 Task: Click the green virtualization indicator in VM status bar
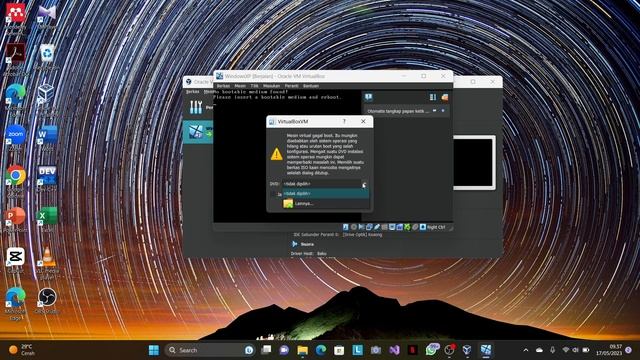407,227
